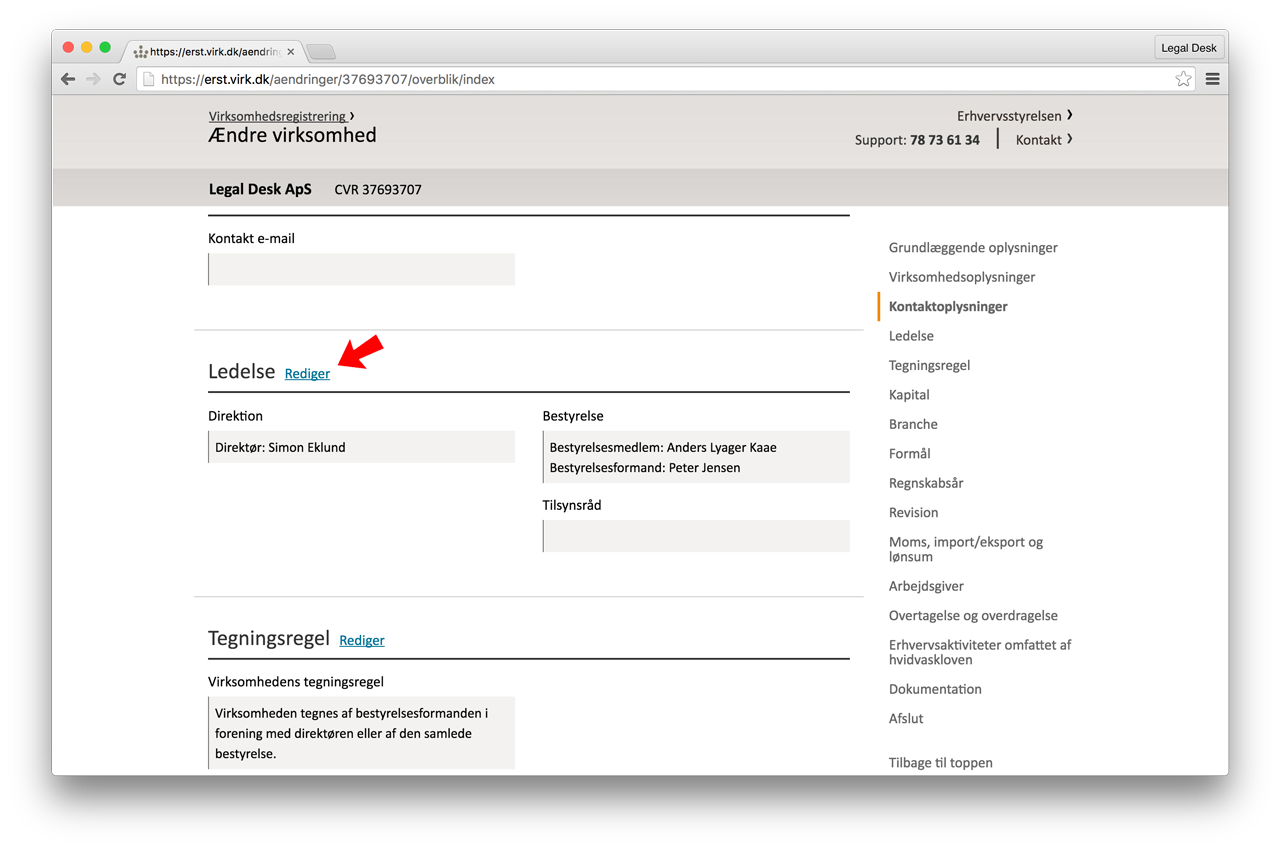Go to Kapital in the sidebar

909,395
